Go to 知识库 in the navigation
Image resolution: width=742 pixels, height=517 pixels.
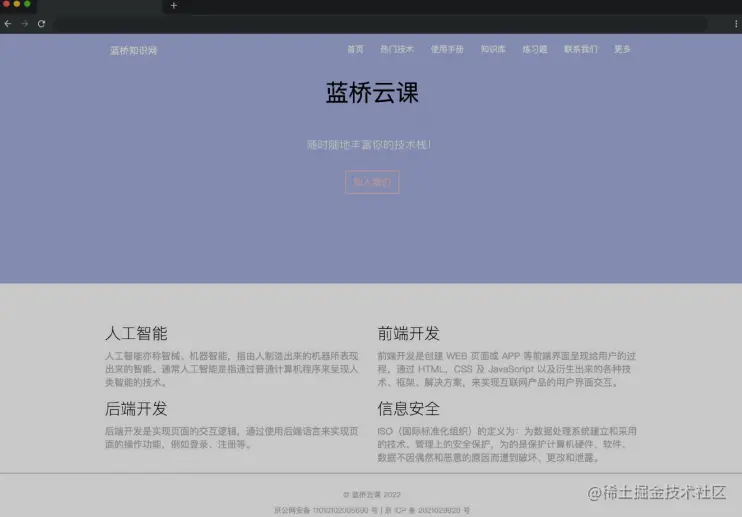click(x=493, y=49)
